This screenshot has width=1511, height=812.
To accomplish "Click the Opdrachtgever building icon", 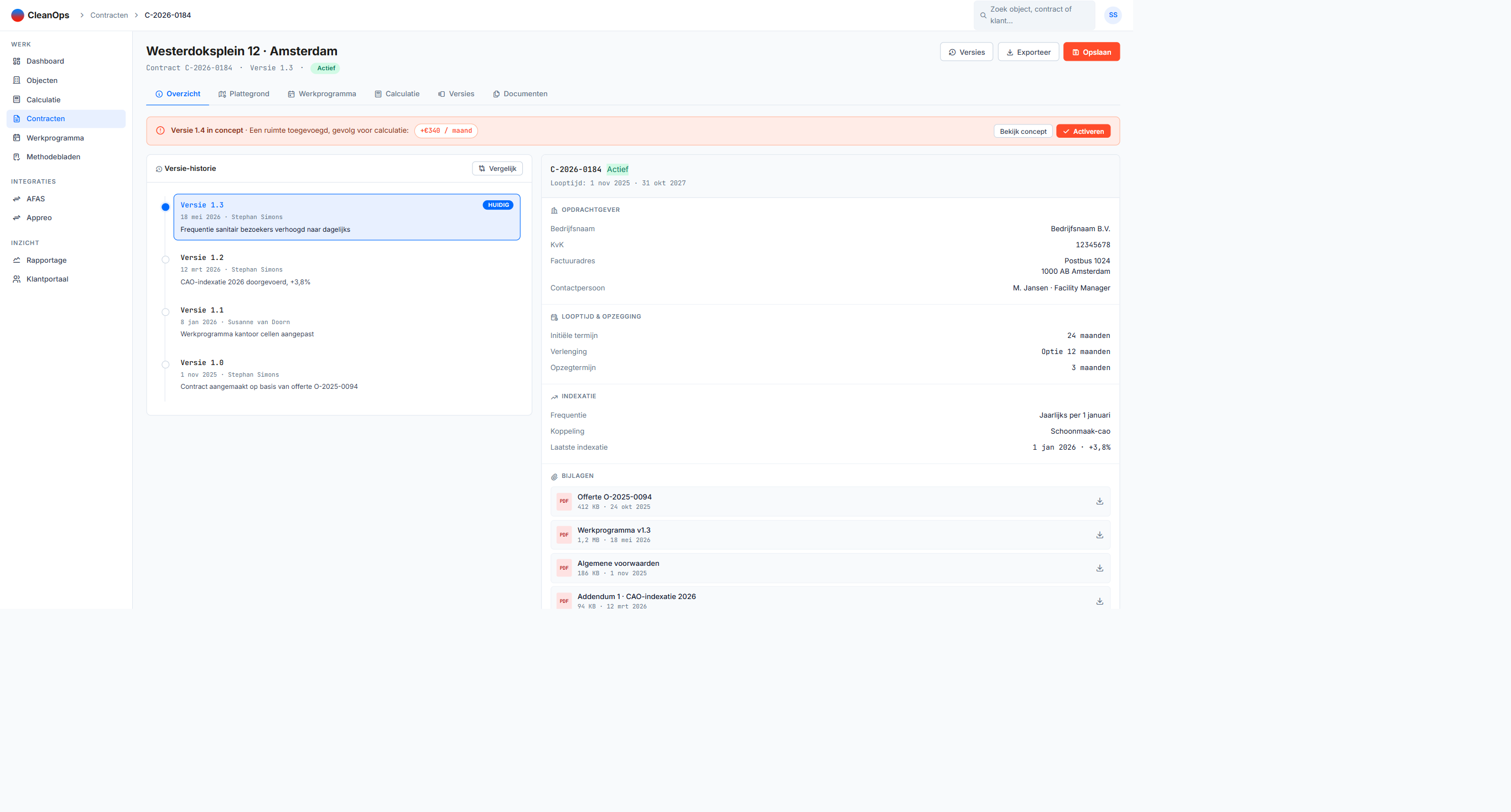I will [x=554, y=211].
